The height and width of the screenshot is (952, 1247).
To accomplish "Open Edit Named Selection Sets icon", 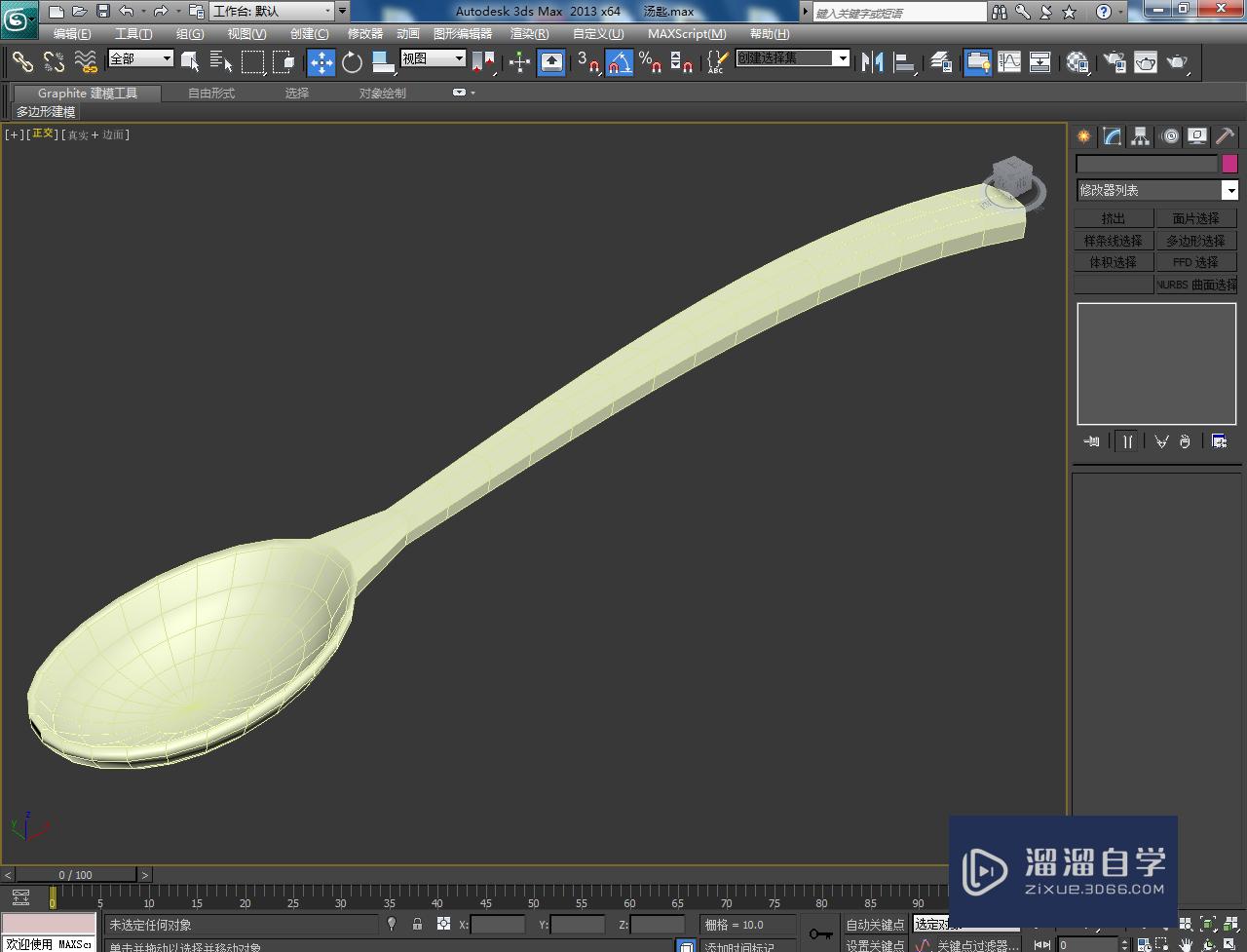I will coord(717,62).
